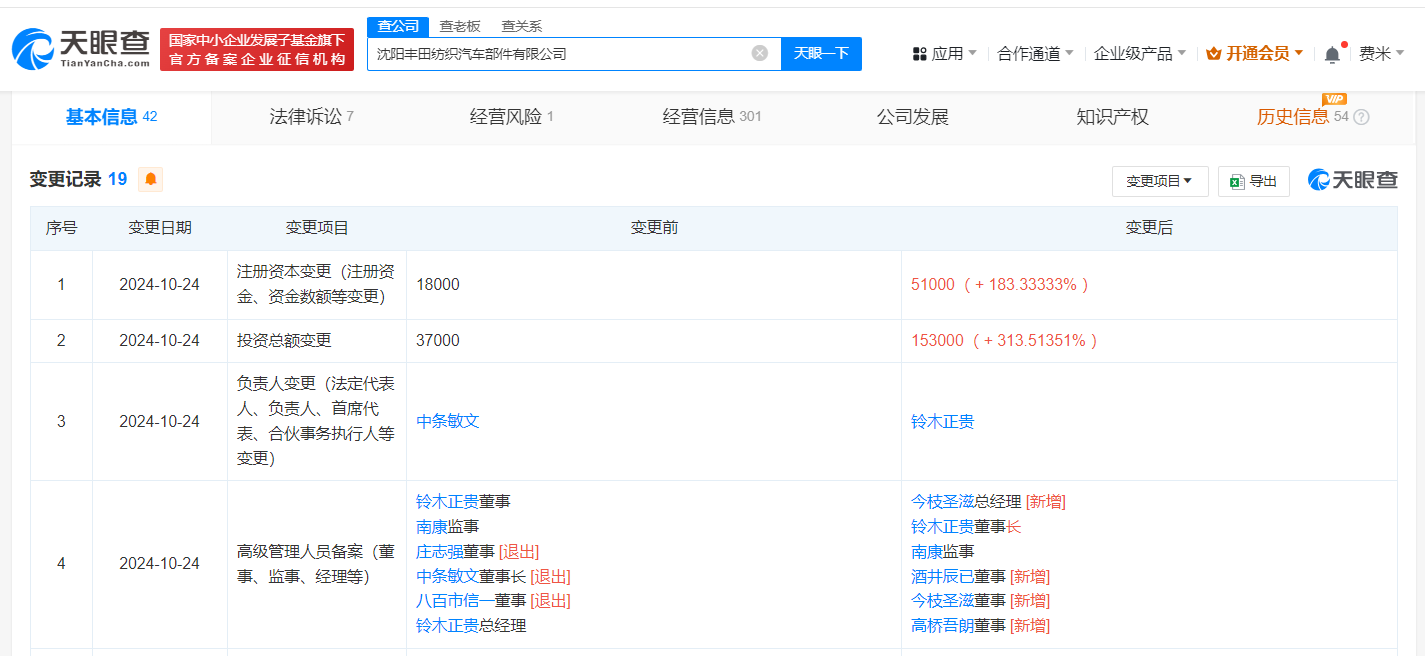1425x656 pixels.
Task: Open the 知识产权 tab
Action: point(1112,117)
